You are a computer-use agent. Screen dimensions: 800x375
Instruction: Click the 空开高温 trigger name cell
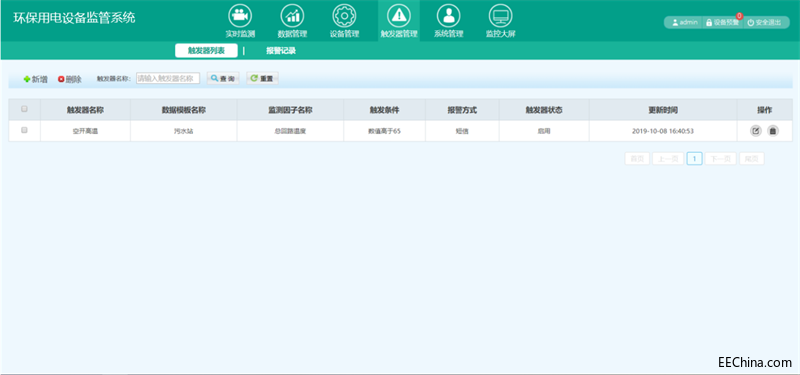[85, 131]
